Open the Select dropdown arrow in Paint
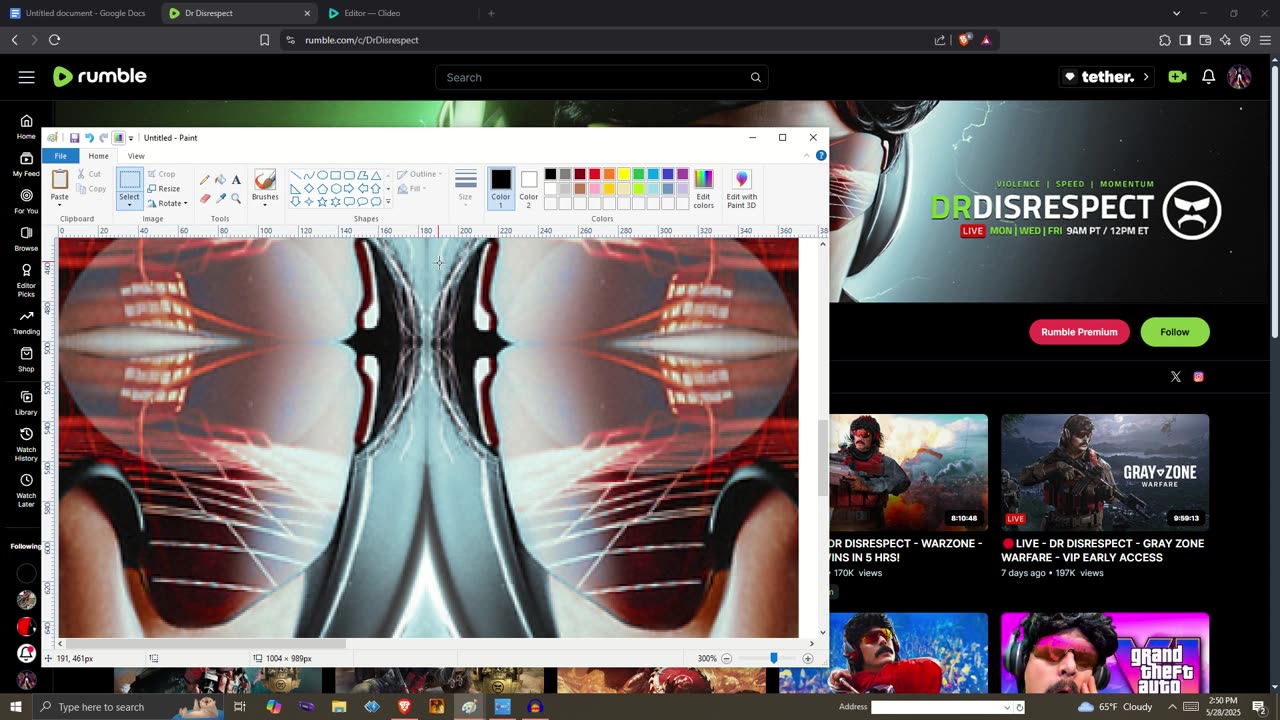The image size is (1280, 720). point(129,203)
